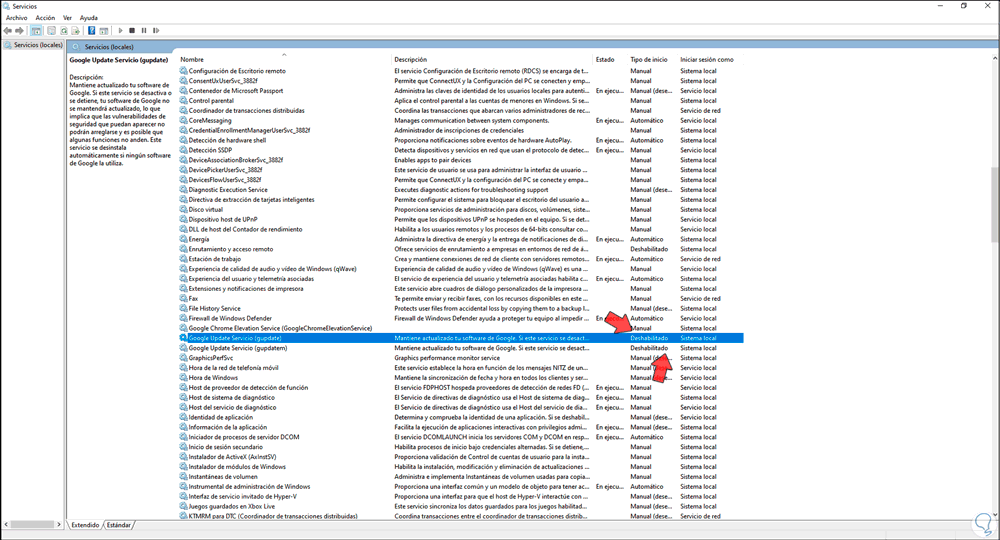The height and width of the screenshot is (540, 1000).
Task: Click the gear icon of GraphicsPerfSvc
Action: 184,358
